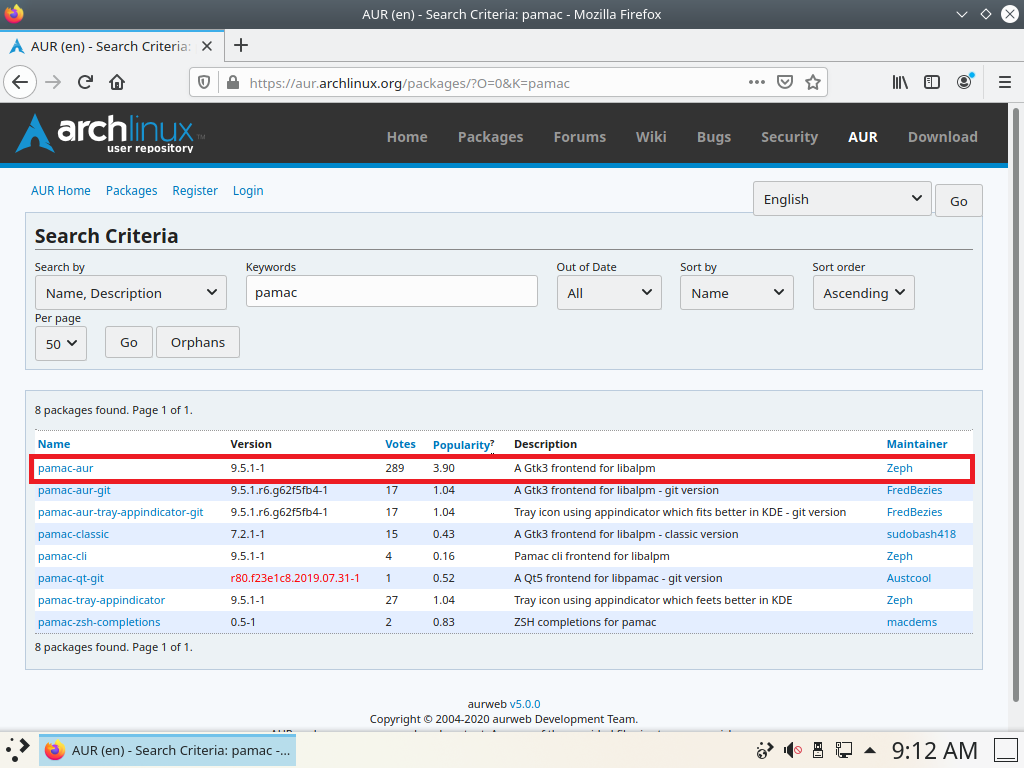Show desktop via taskbar corner button
This screenshot has height=768, width=1024.
pyautogui.click(x=1006, y=750)
